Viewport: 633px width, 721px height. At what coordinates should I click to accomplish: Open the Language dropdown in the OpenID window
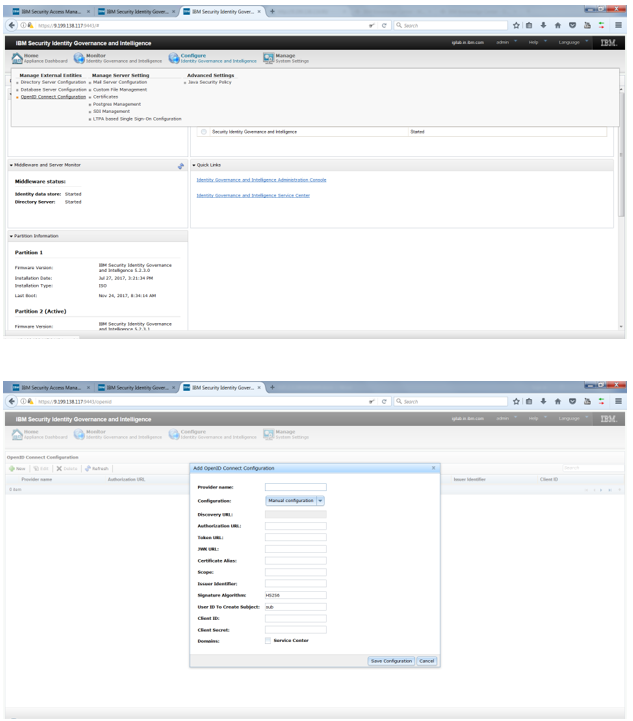pos(573,418)
